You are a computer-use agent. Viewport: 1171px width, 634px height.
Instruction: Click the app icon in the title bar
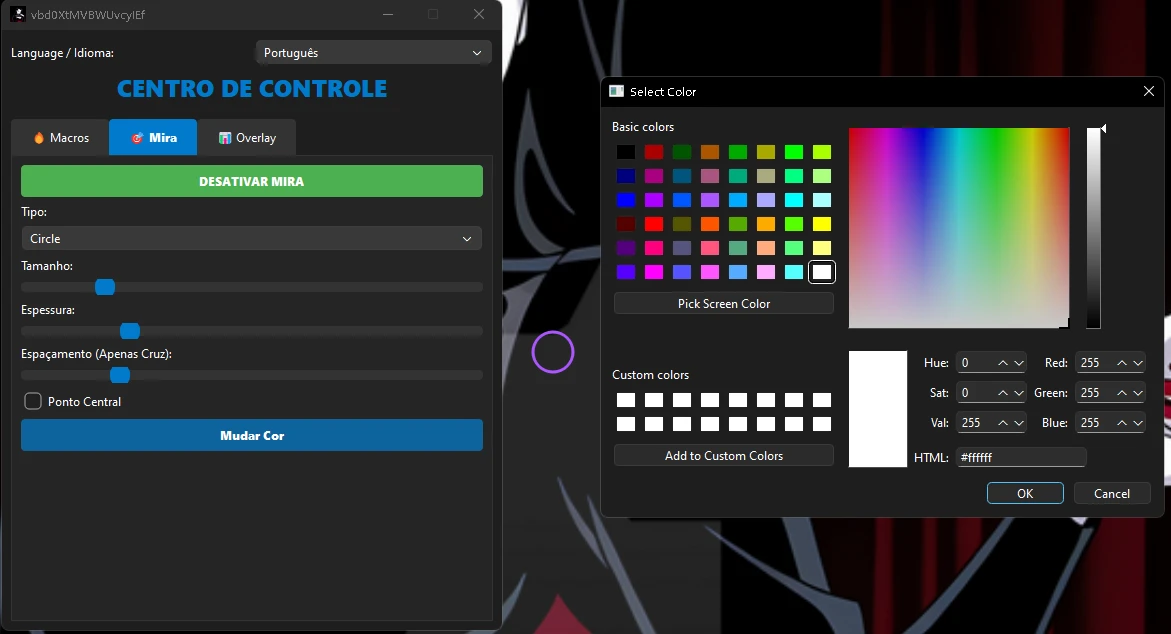click(18, 14)
